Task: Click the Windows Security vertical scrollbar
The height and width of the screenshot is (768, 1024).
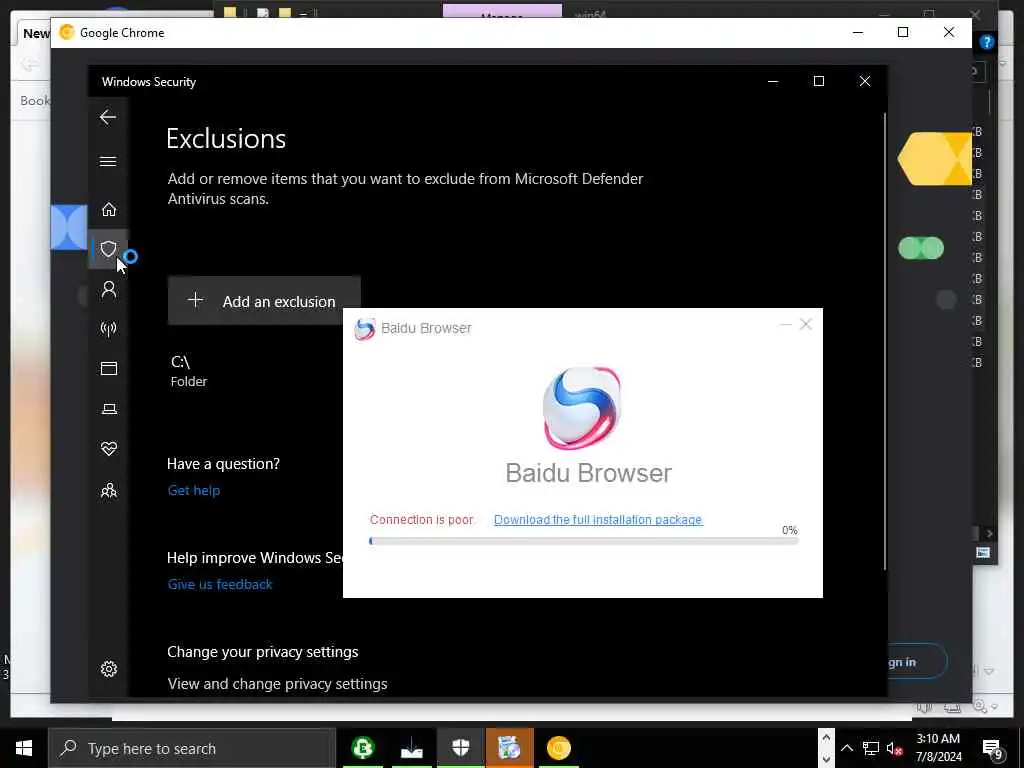Action: click(x=884, y=340)
